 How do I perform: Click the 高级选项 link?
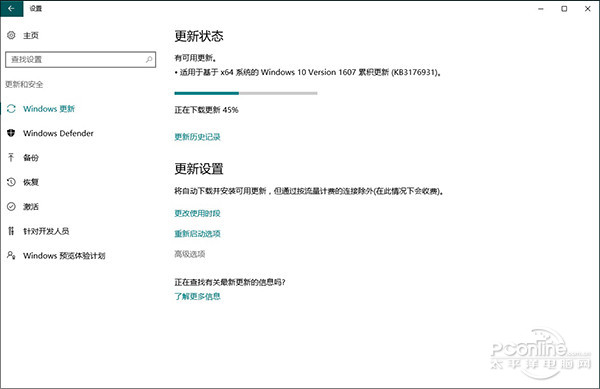point(190,254)
